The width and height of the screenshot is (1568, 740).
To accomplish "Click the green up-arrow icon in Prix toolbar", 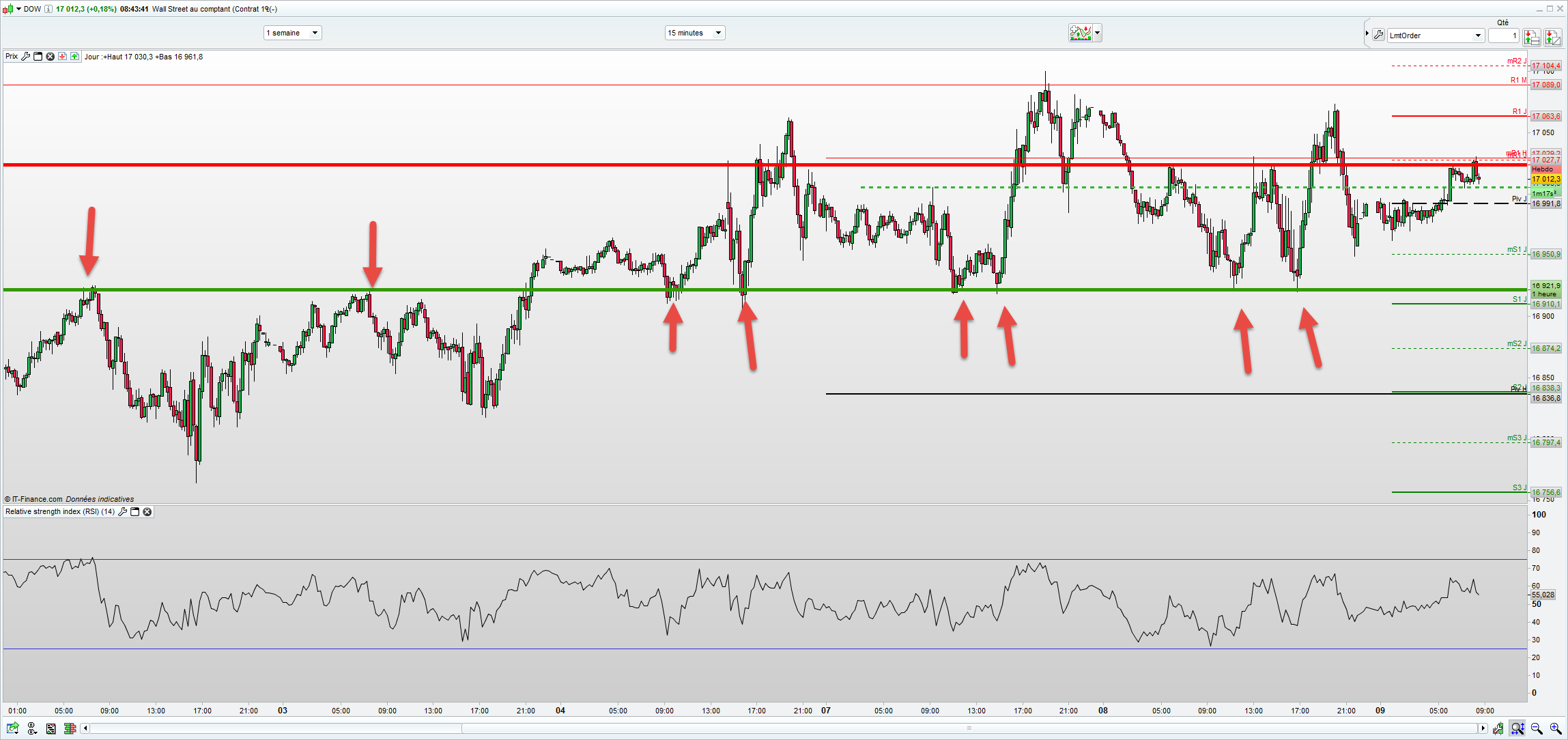I will point(74,57).
